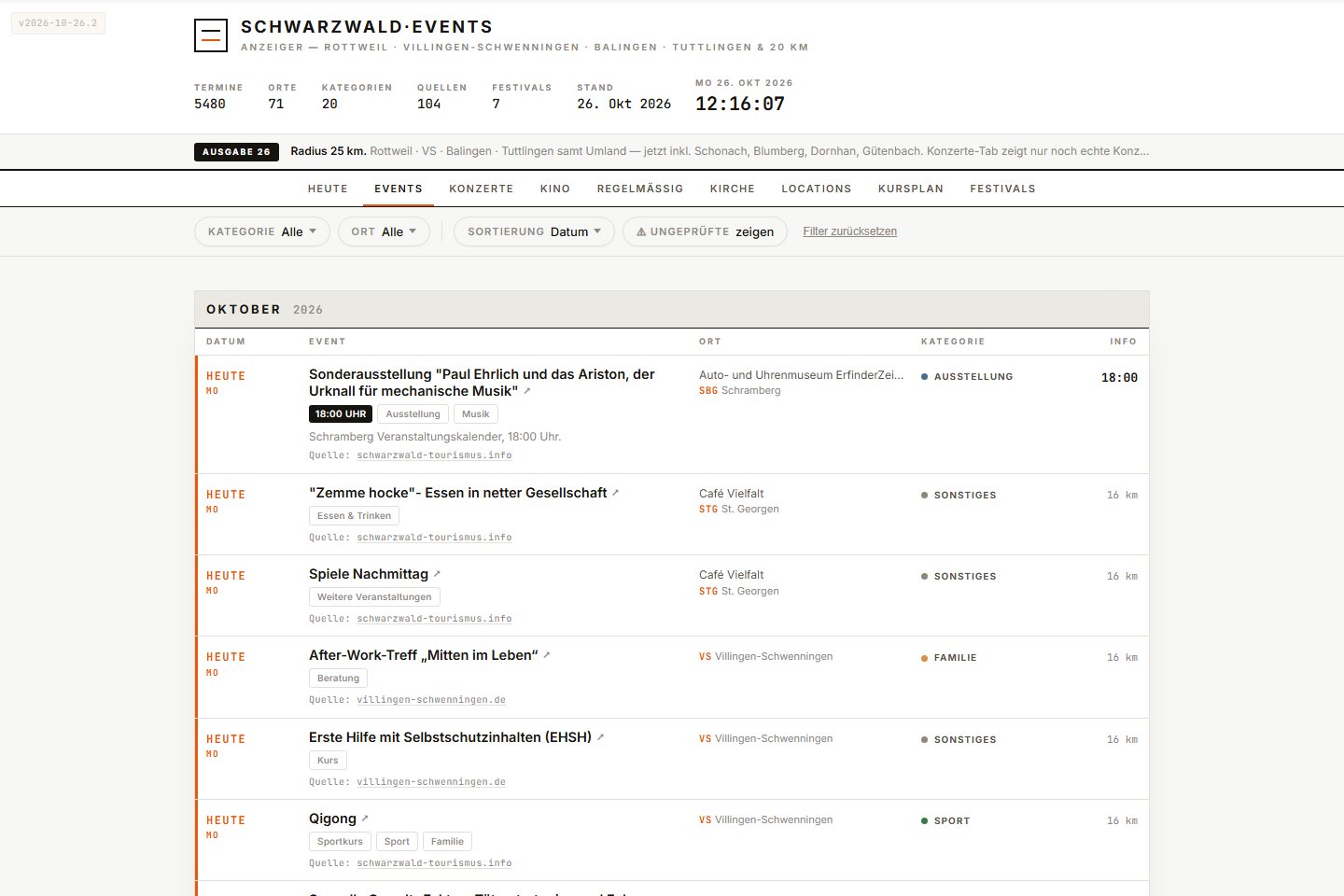Click the Musik tag on Sonderausstellung
Viewport: 1344px width, 896px height.
coord(476,413)
